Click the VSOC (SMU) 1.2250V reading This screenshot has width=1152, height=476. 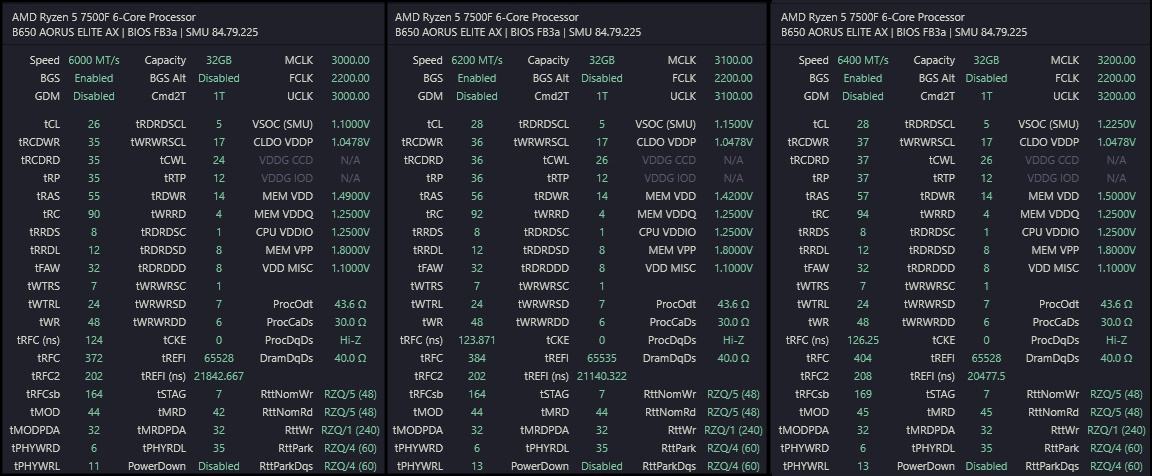pos(1118,124)
